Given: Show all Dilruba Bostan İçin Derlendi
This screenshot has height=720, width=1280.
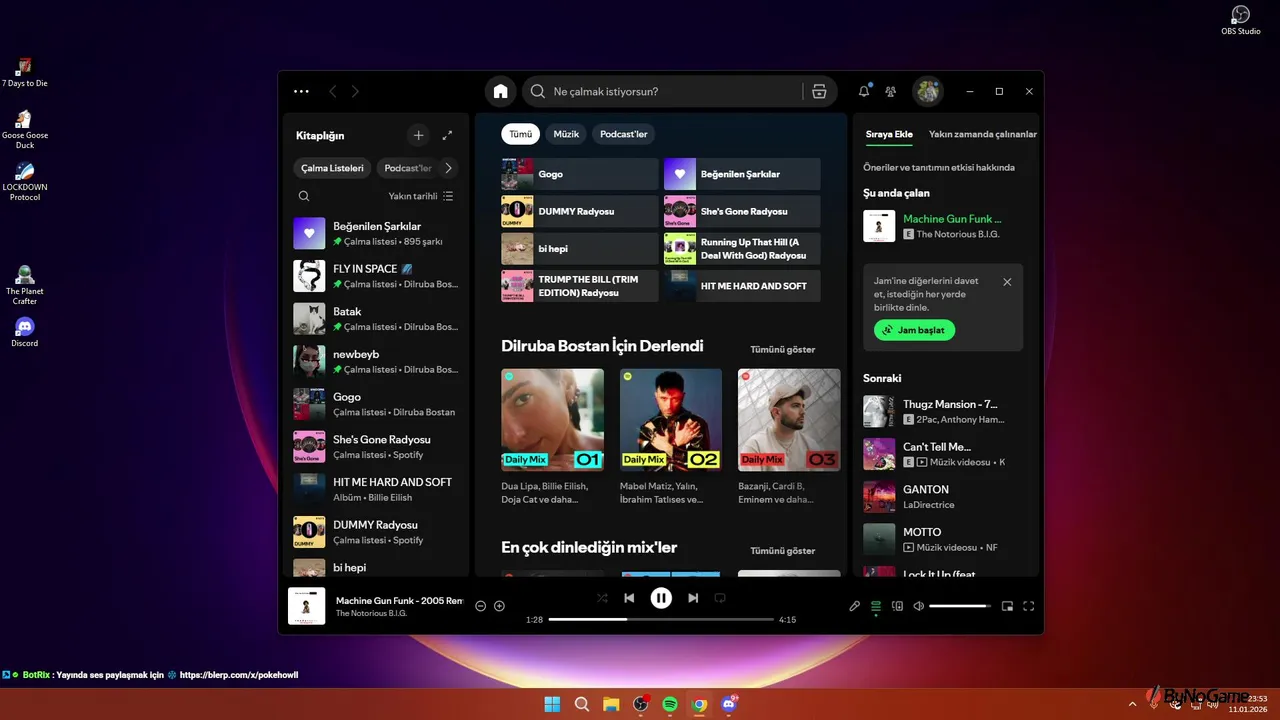Looking at the screenshot, I should (x=783, y=349).
